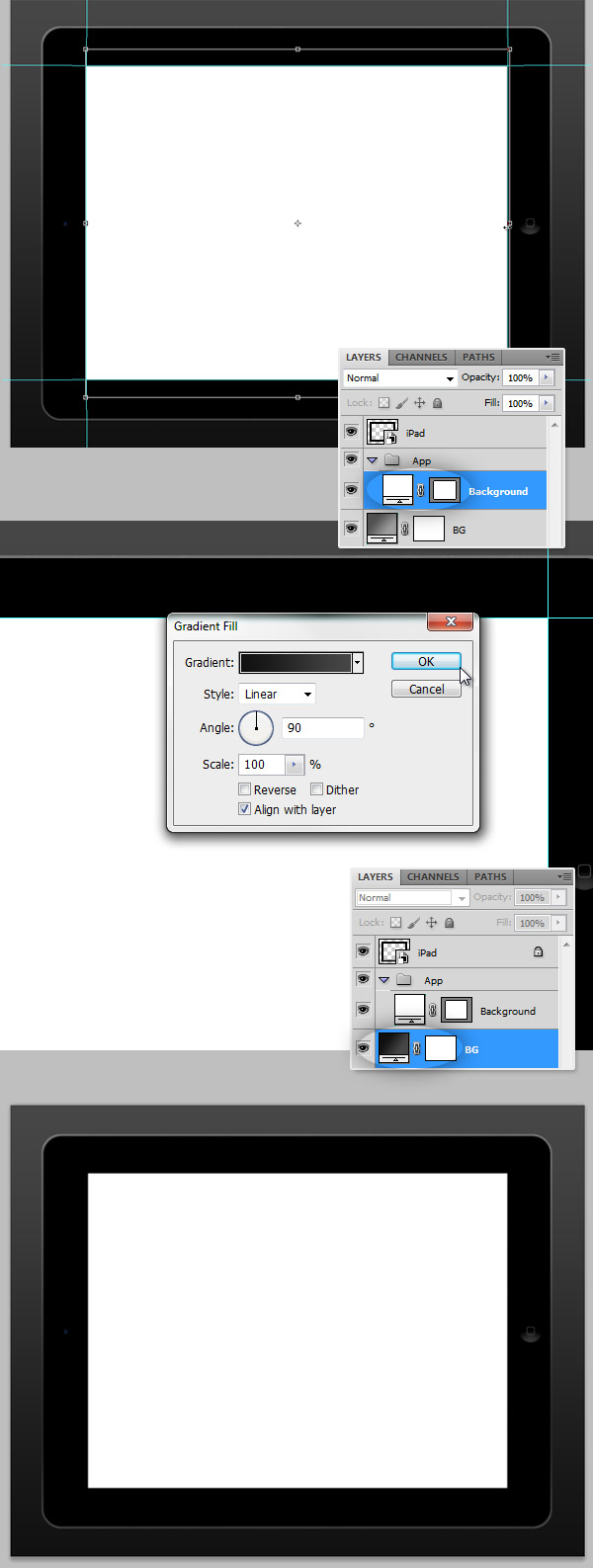Viewport: 593px width, 1568px height.
Task: Open Fill slider arrow in upper Layers panel
Action: pyautogui.click(x=547, y=403)
